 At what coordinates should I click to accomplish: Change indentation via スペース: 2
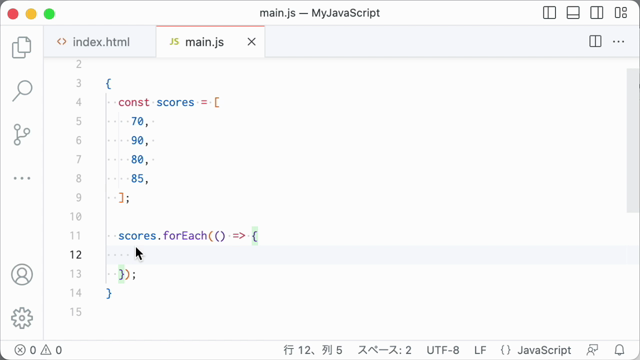(384, 350)
